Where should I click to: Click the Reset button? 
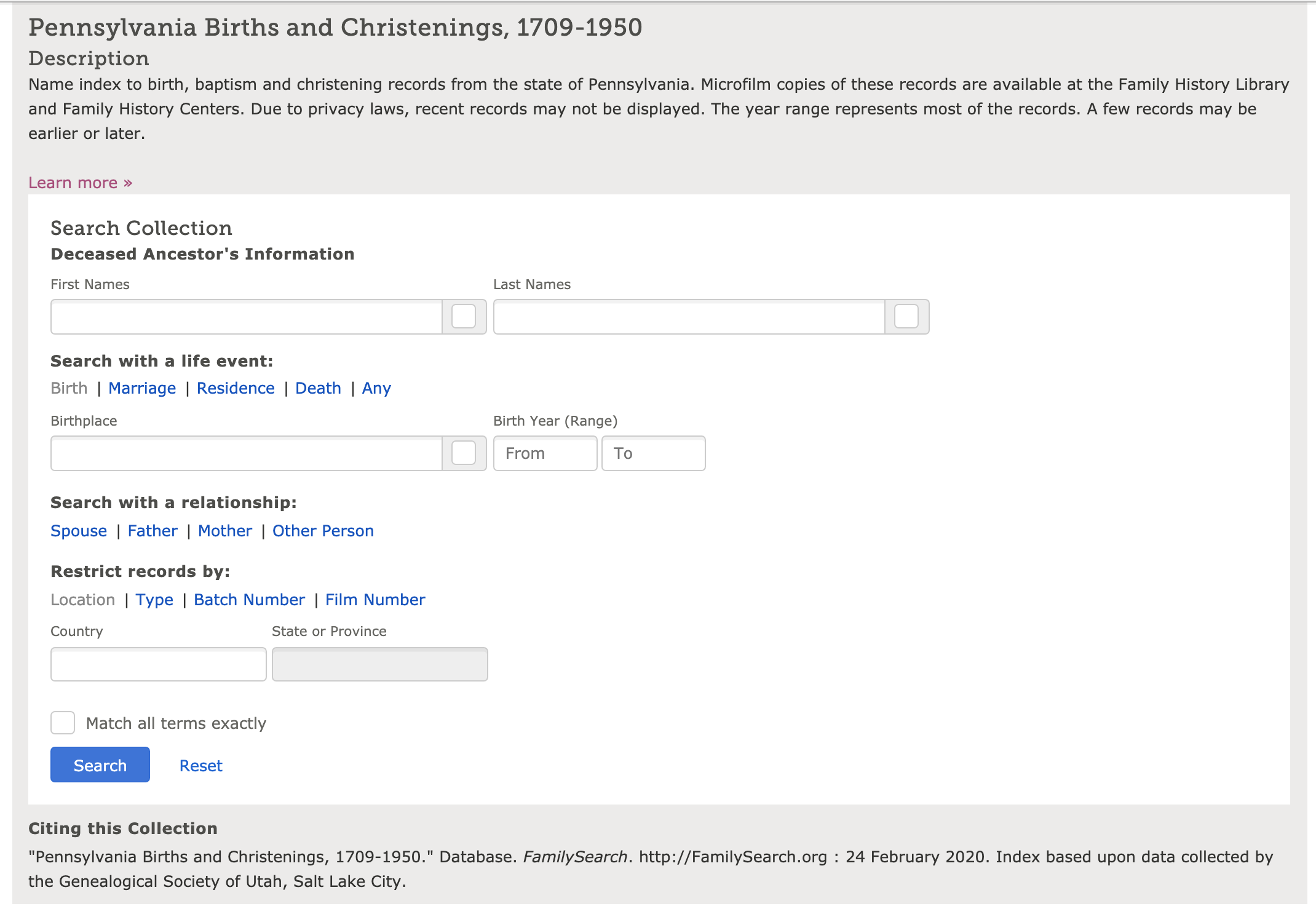(200, 765)
